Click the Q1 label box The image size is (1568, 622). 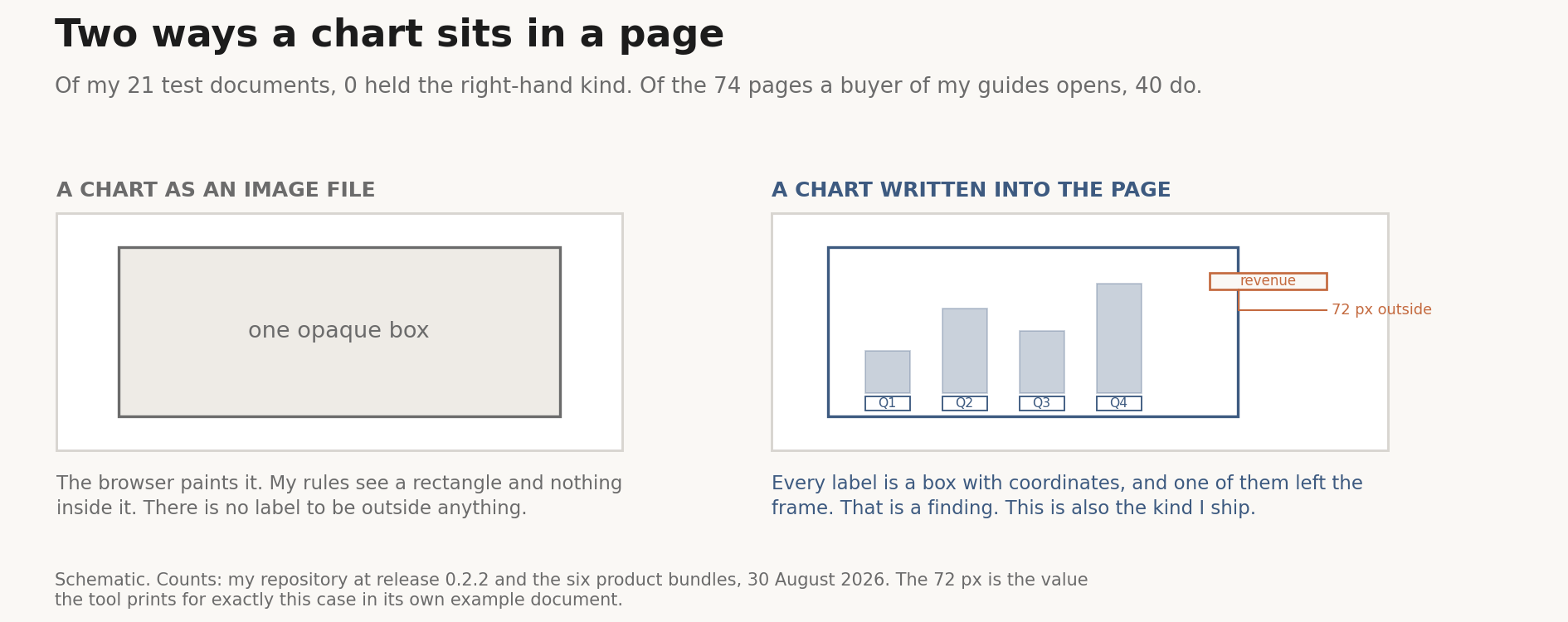pos(887,403)
